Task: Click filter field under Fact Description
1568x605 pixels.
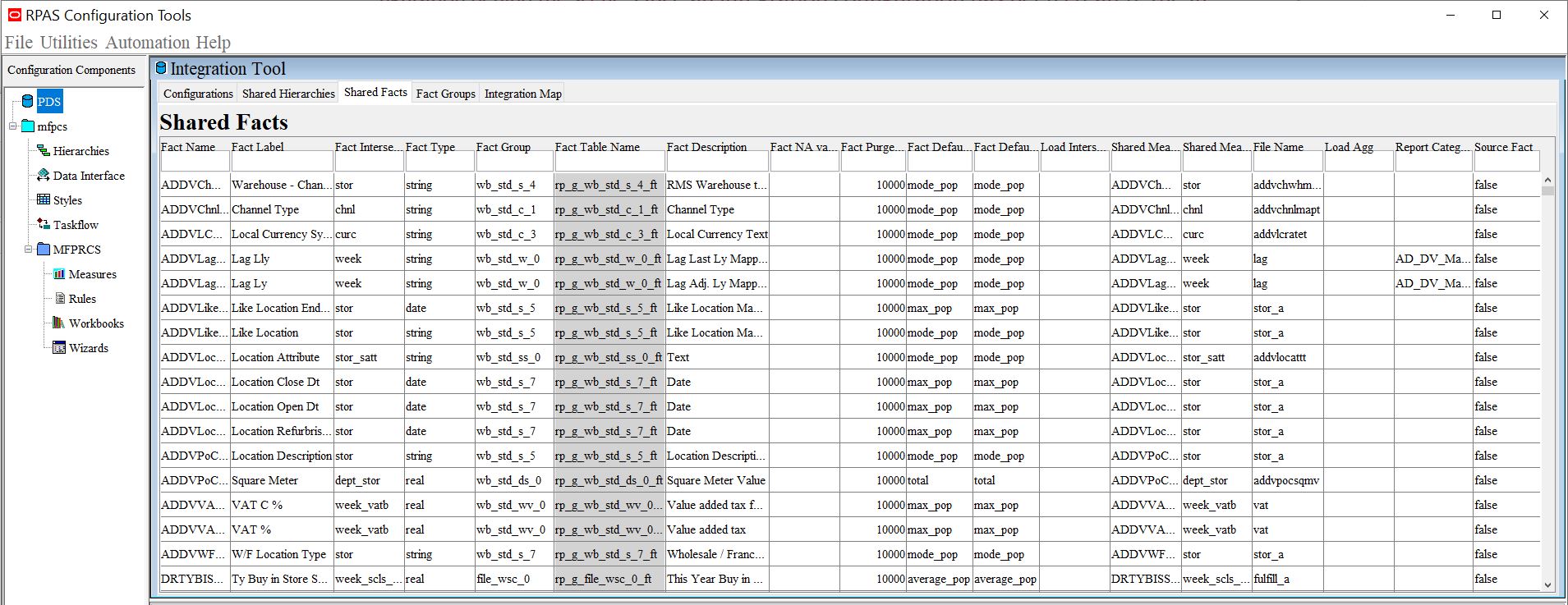Action: [717, 162]
